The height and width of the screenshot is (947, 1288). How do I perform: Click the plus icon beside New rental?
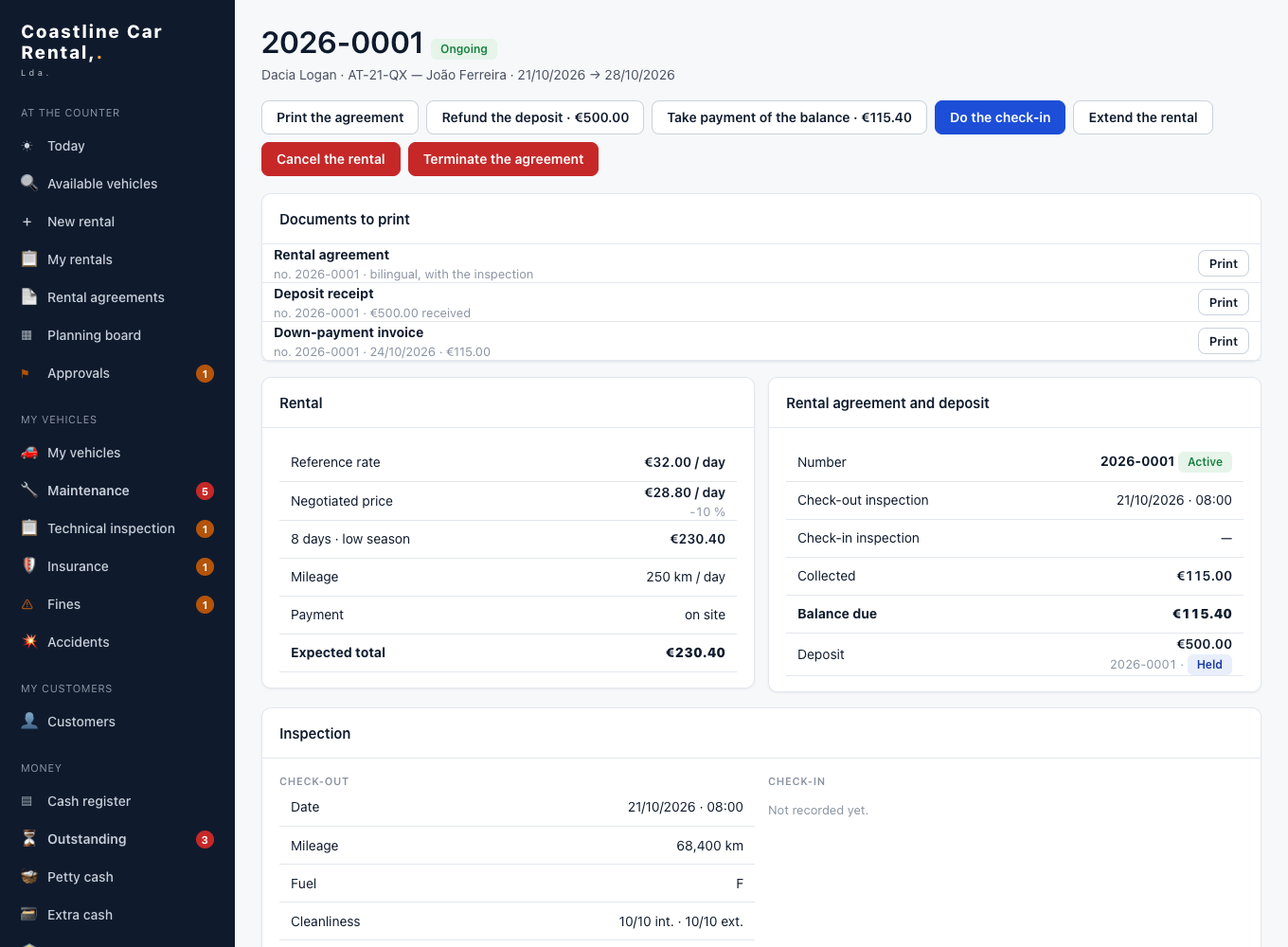(x=27, y=222)
